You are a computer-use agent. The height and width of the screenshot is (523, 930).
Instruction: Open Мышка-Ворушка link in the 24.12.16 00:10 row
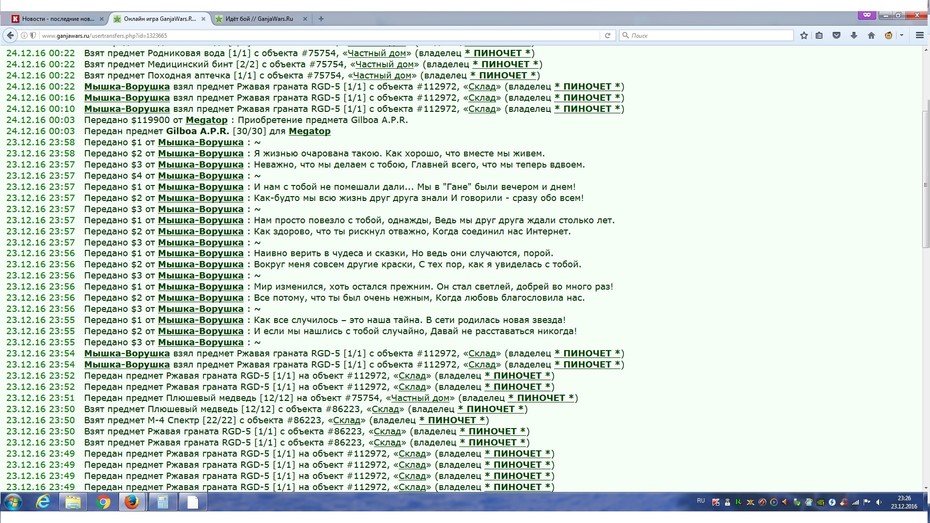tap(127, 109)
